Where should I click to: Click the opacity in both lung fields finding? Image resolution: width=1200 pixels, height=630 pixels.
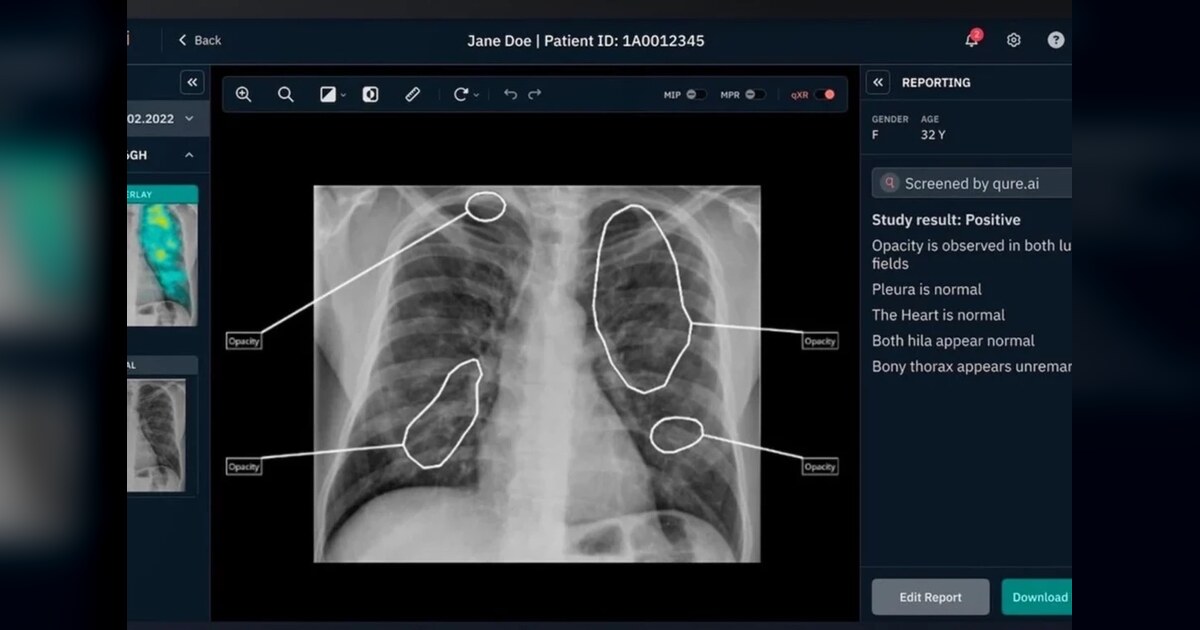(972, 254)
